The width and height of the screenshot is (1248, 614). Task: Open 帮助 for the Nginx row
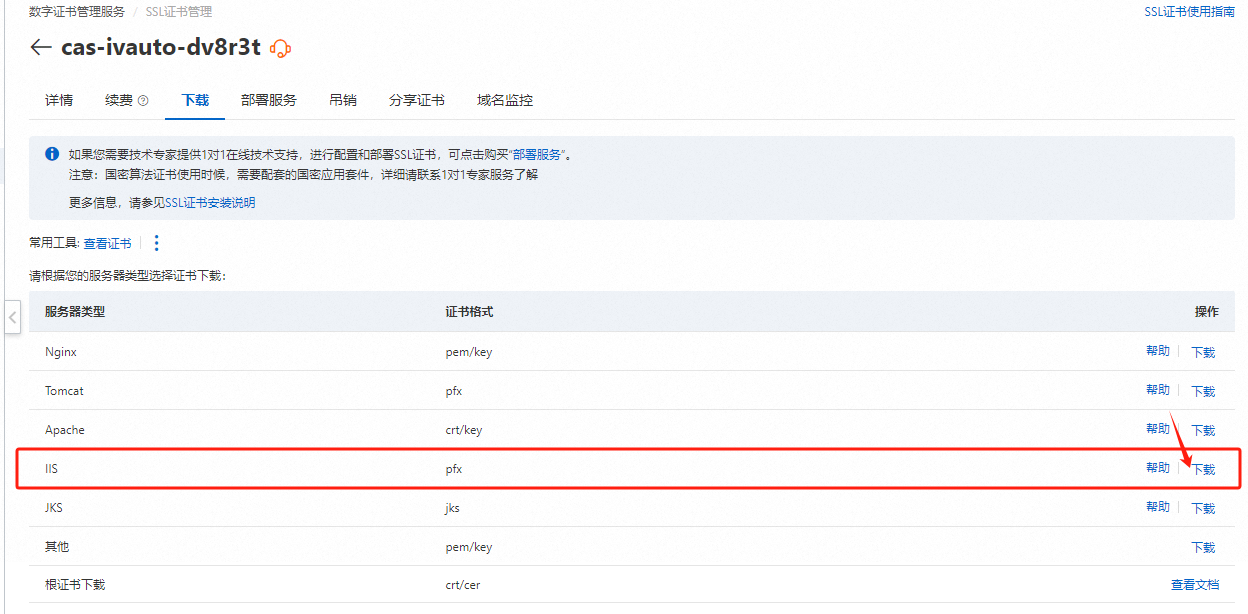[1158, 351]
